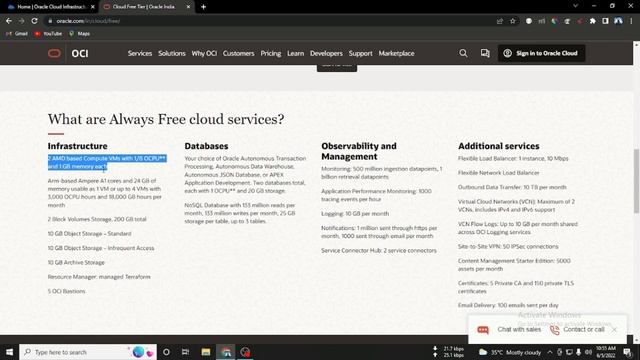
Task: Bookmark this page with star icon
Action: (513, 21)
